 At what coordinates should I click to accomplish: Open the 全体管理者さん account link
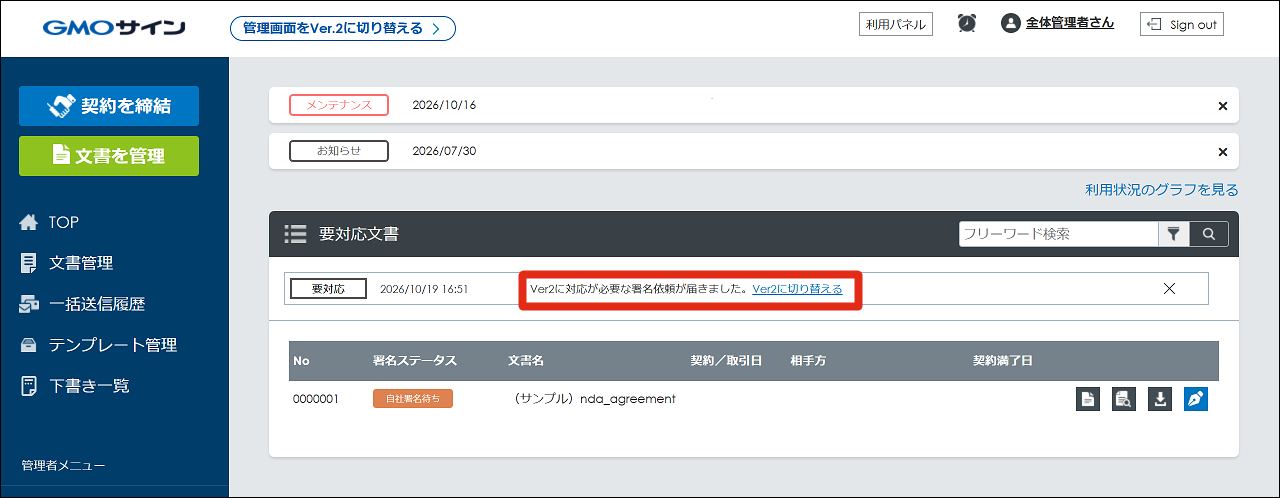click(1070, 23)
